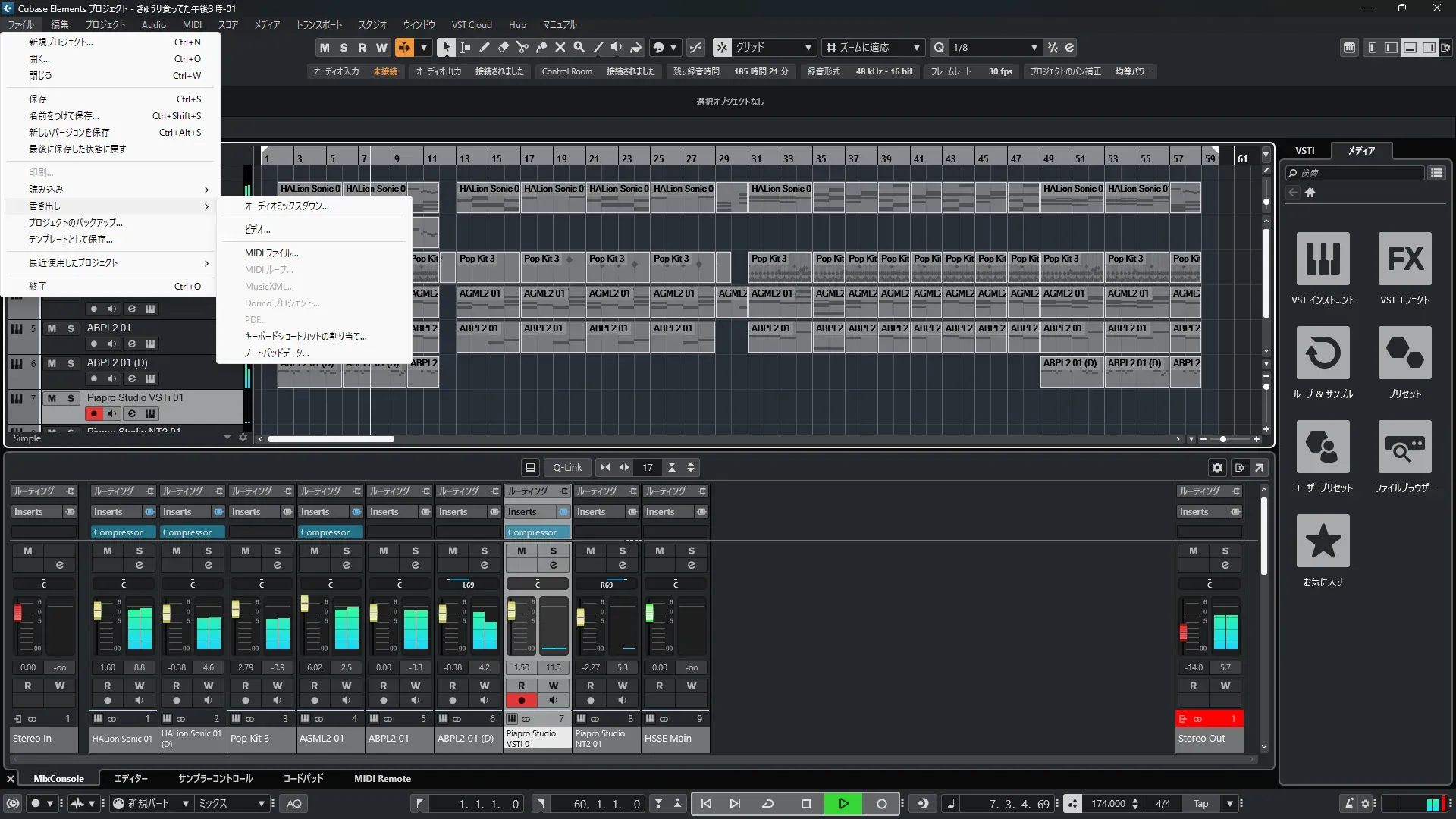Open VST Instruments in media rack
This screenshot has width=1456, height=819.
pos(1323,259)
